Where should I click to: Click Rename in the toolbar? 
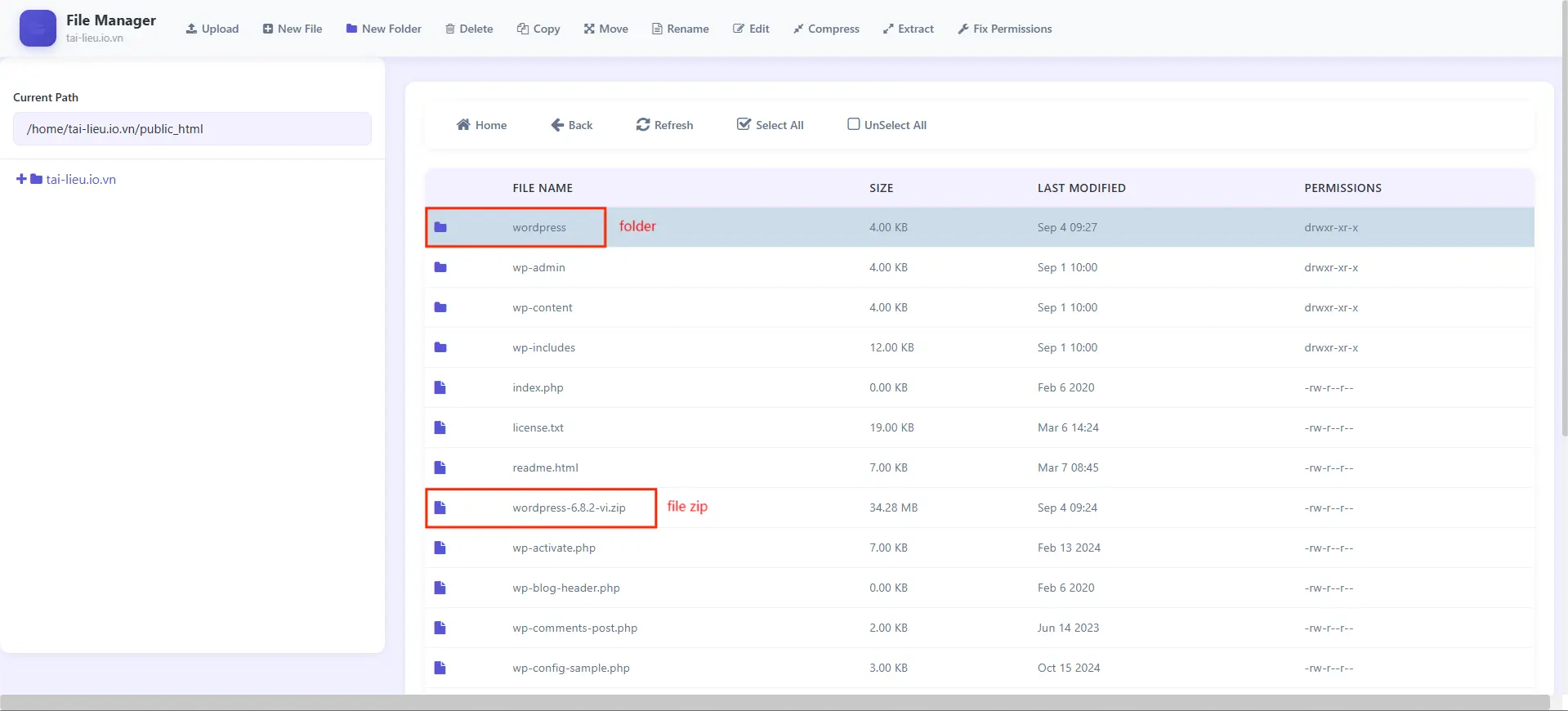tap(681, 29)
